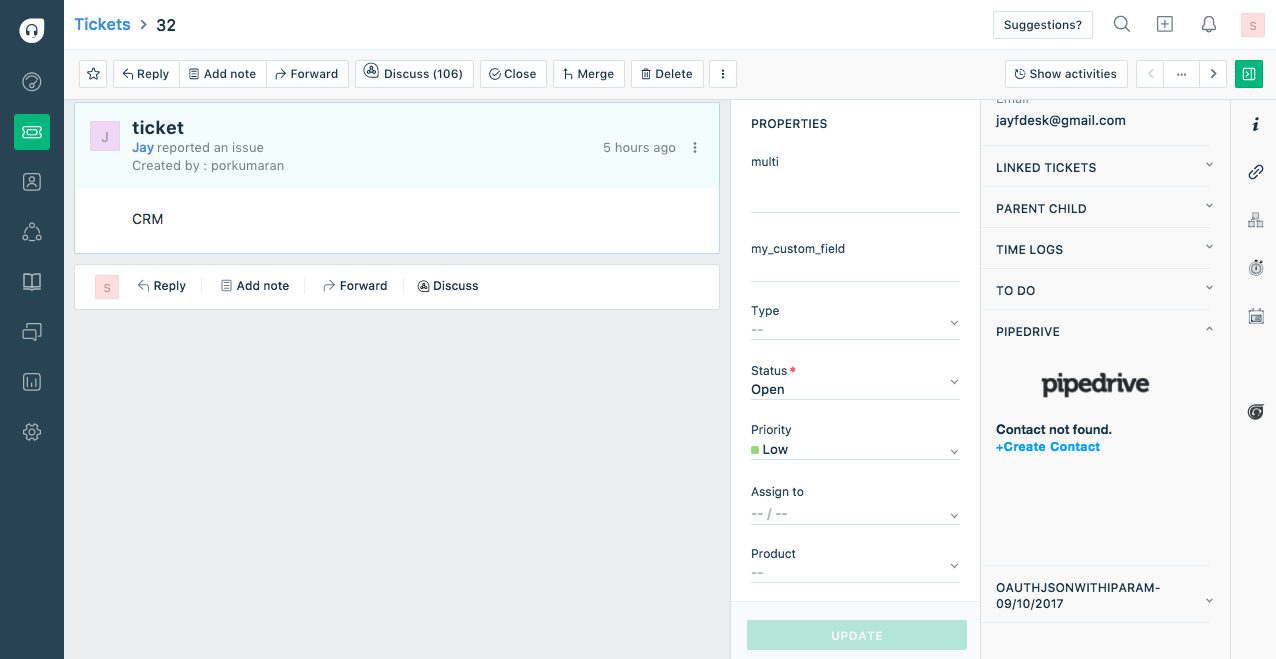Viewport: 1276px width, 659px height.
Task: Open time logs stopwatch icon on right rail
Action: [1256, 268]
